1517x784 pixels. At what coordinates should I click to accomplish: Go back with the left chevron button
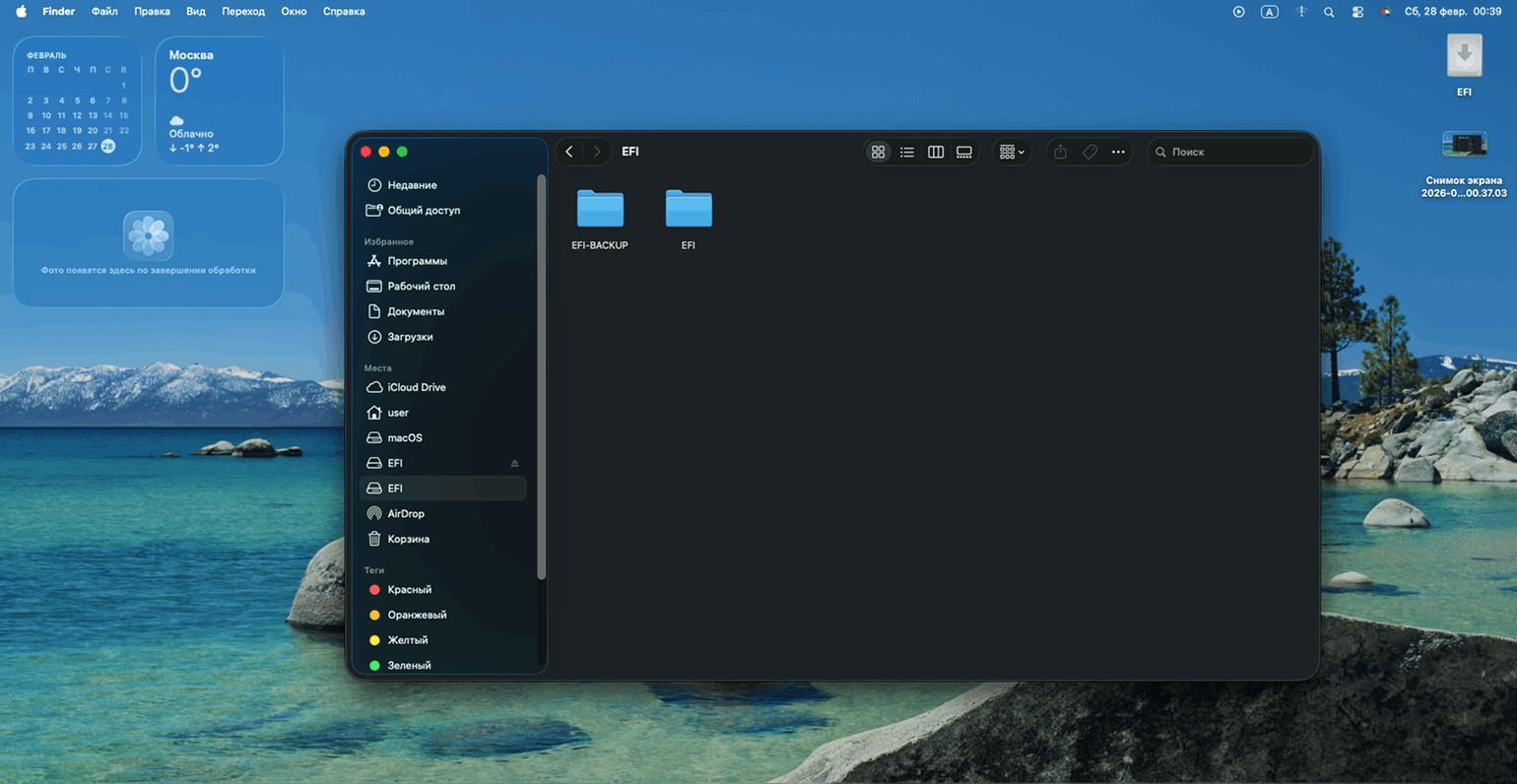click(x=569, y=152)
